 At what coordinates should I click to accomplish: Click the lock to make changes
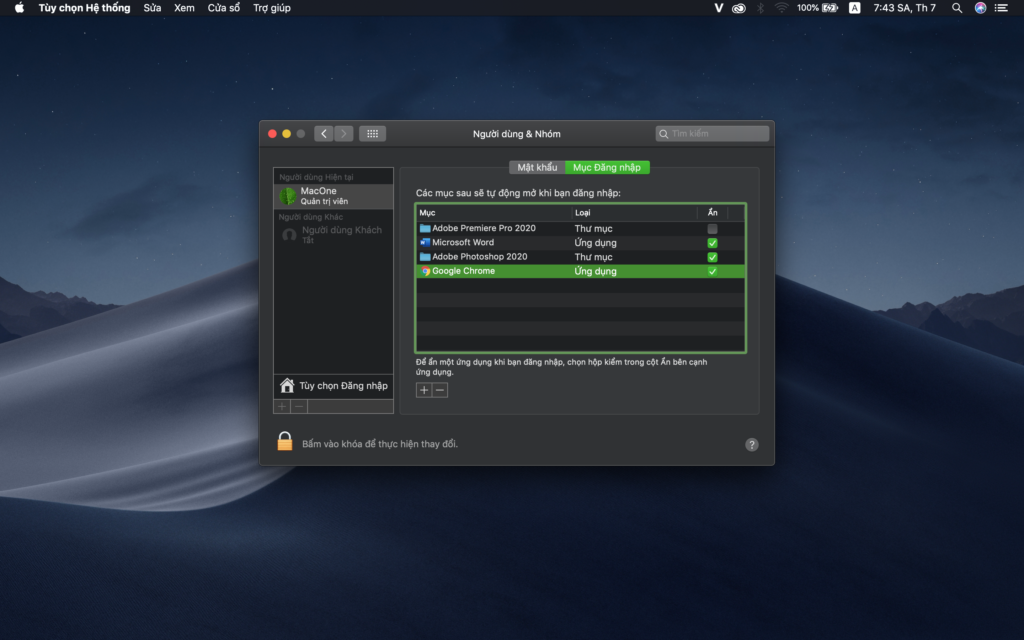coord(285,441)
